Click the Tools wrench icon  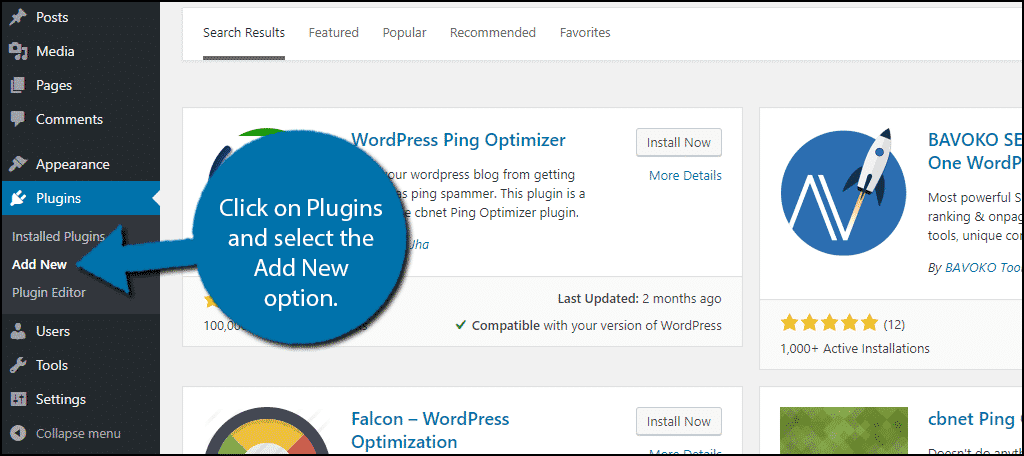19,365
